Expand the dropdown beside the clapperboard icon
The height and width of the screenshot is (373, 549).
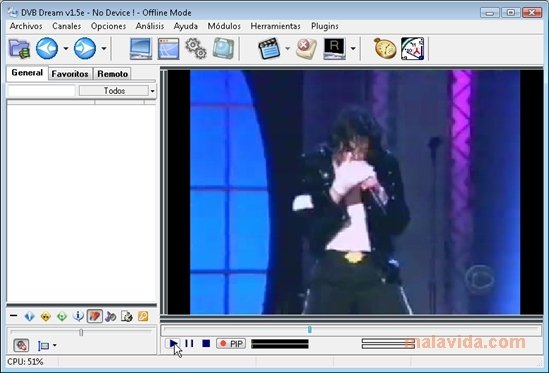tap(287, 48)
